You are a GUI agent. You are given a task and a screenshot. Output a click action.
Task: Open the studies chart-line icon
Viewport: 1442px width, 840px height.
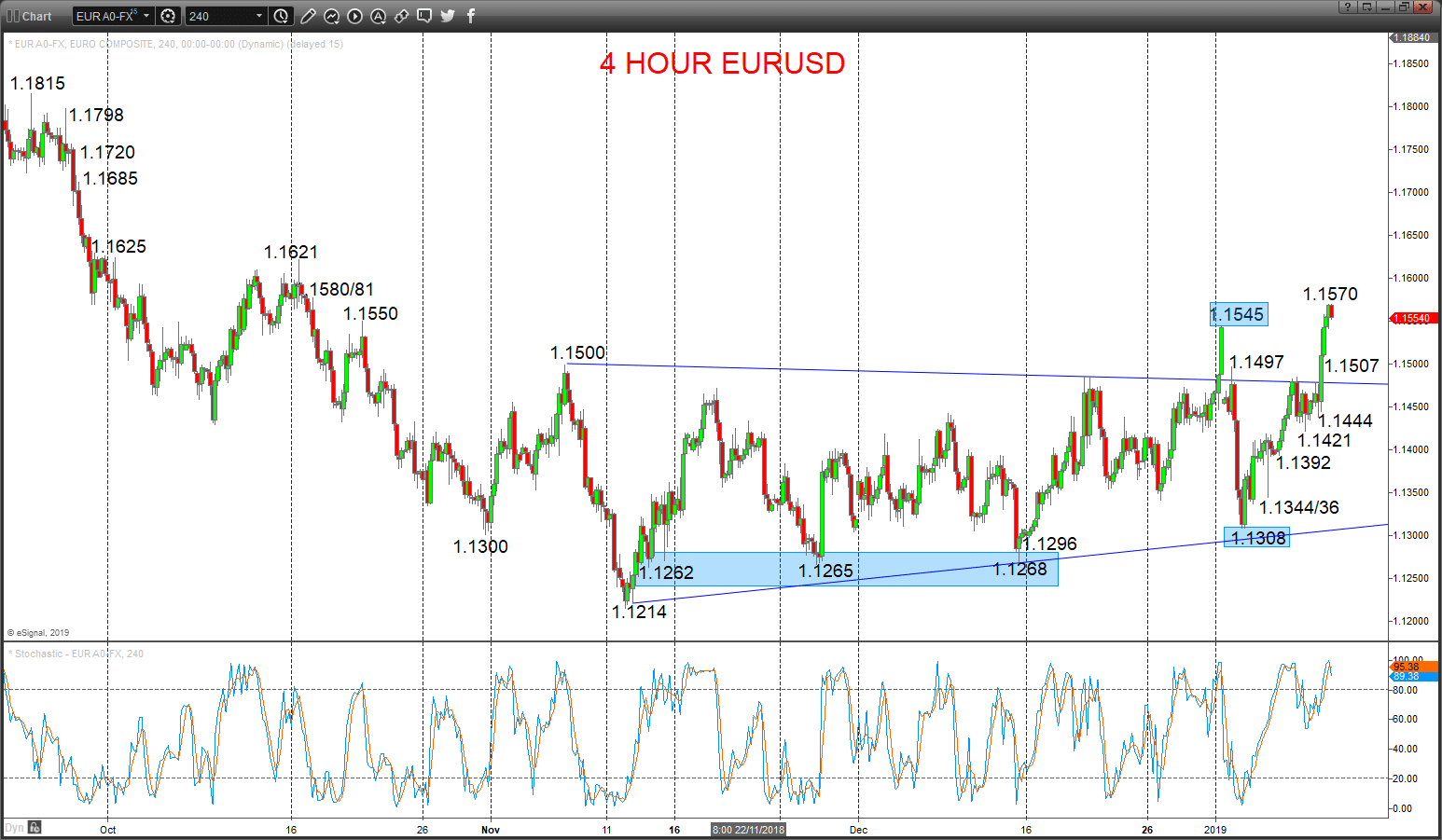click(x=332, y=16)
